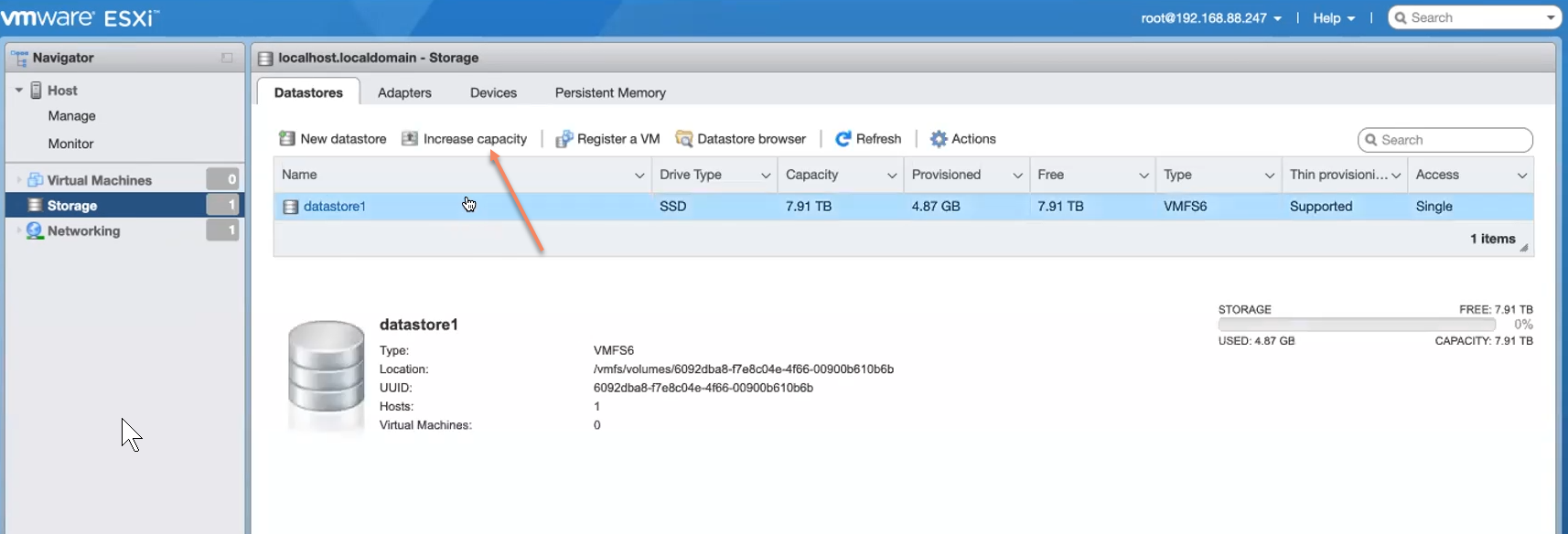Click the storage usage progress bar
Image resolution: width=1568 pixels, height=534 pixels.
coord(1356,325)
